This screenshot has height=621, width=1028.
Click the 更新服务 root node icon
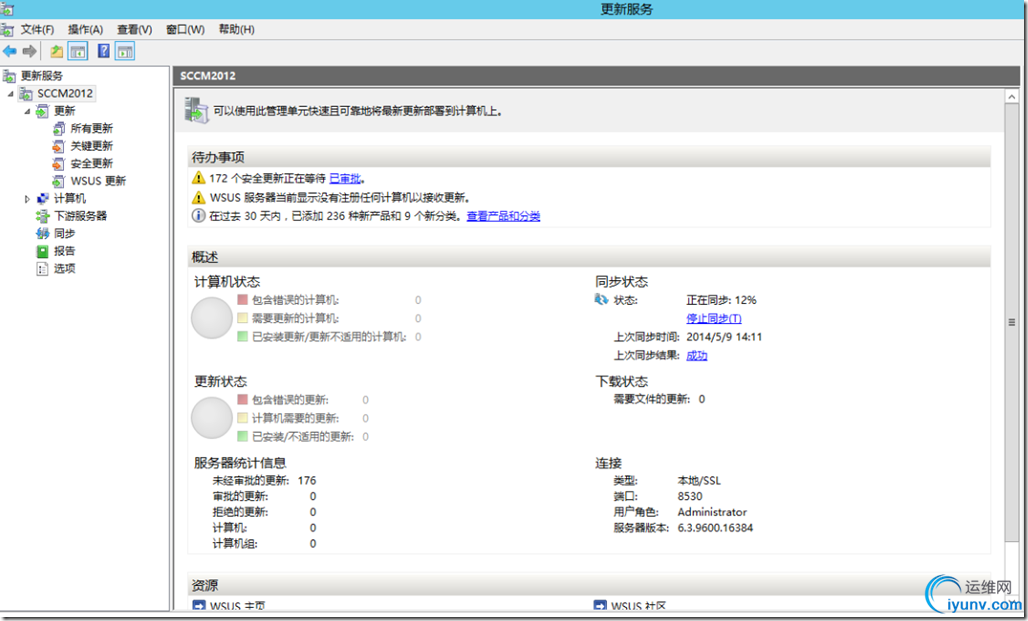click(9, 76)
